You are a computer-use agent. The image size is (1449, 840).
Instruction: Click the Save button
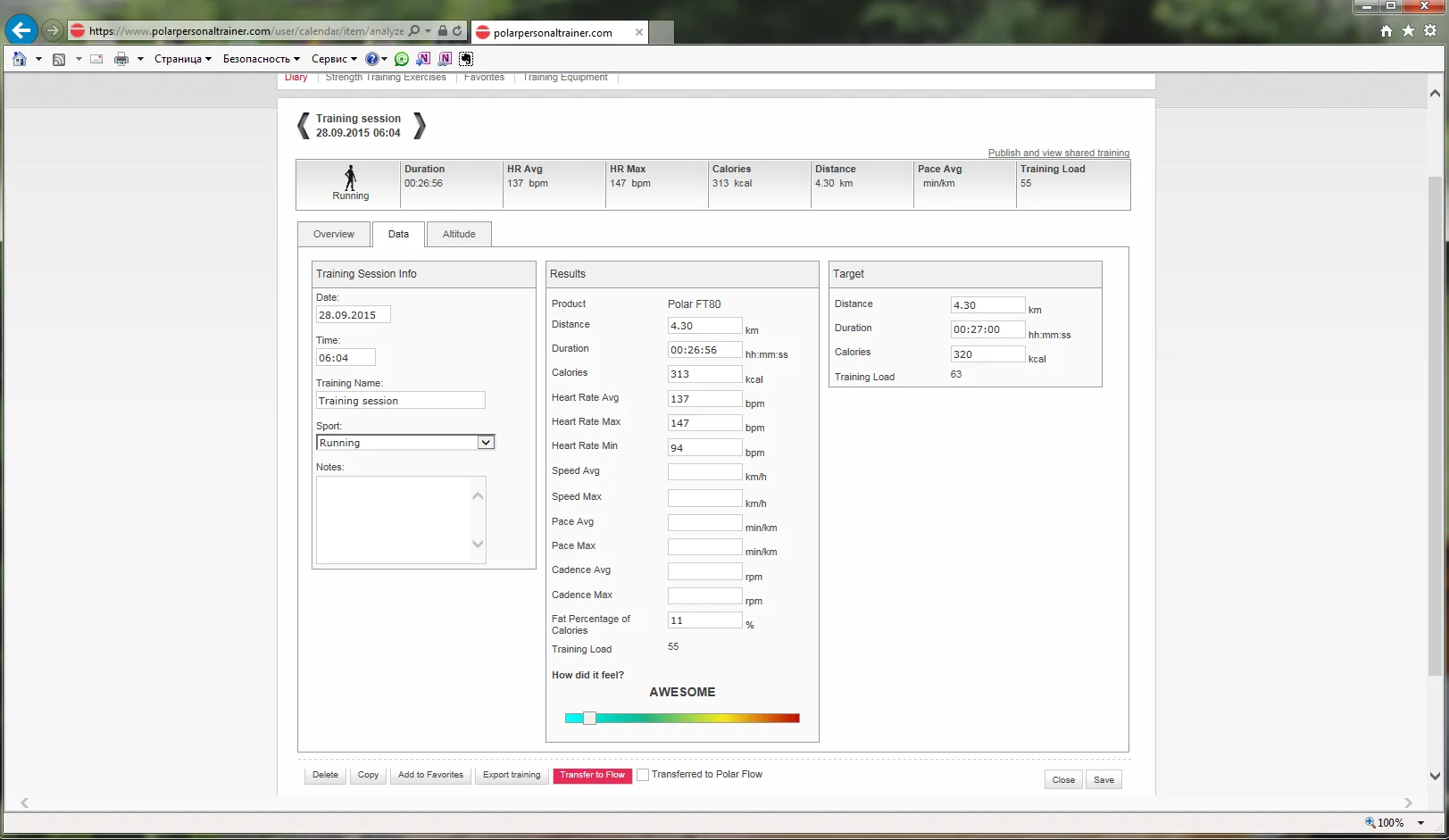(x=1103, y=779)
